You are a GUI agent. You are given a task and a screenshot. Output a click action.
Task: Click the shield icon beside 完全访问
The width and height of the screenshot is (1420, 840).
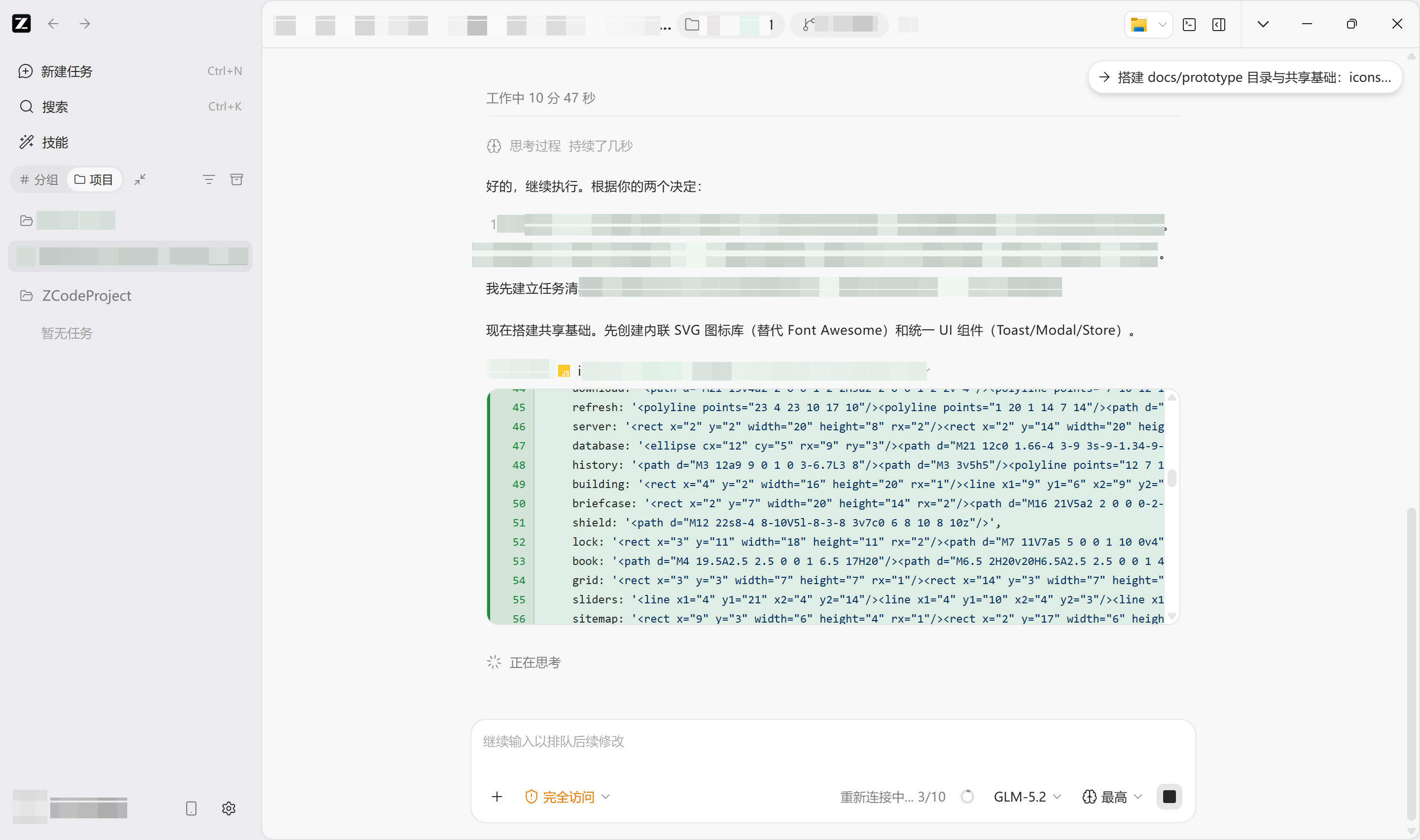(531, 797)
